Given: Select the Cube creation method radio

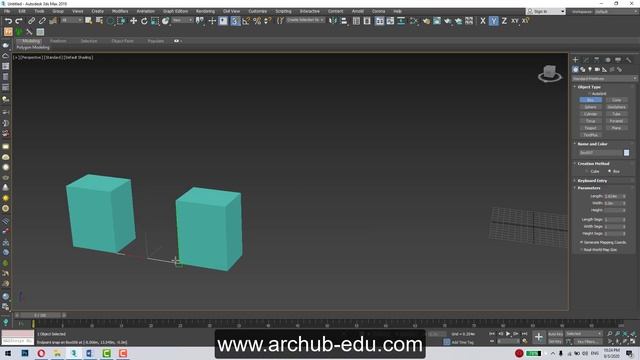Looking at the screenshot, I should pos(587,171).
